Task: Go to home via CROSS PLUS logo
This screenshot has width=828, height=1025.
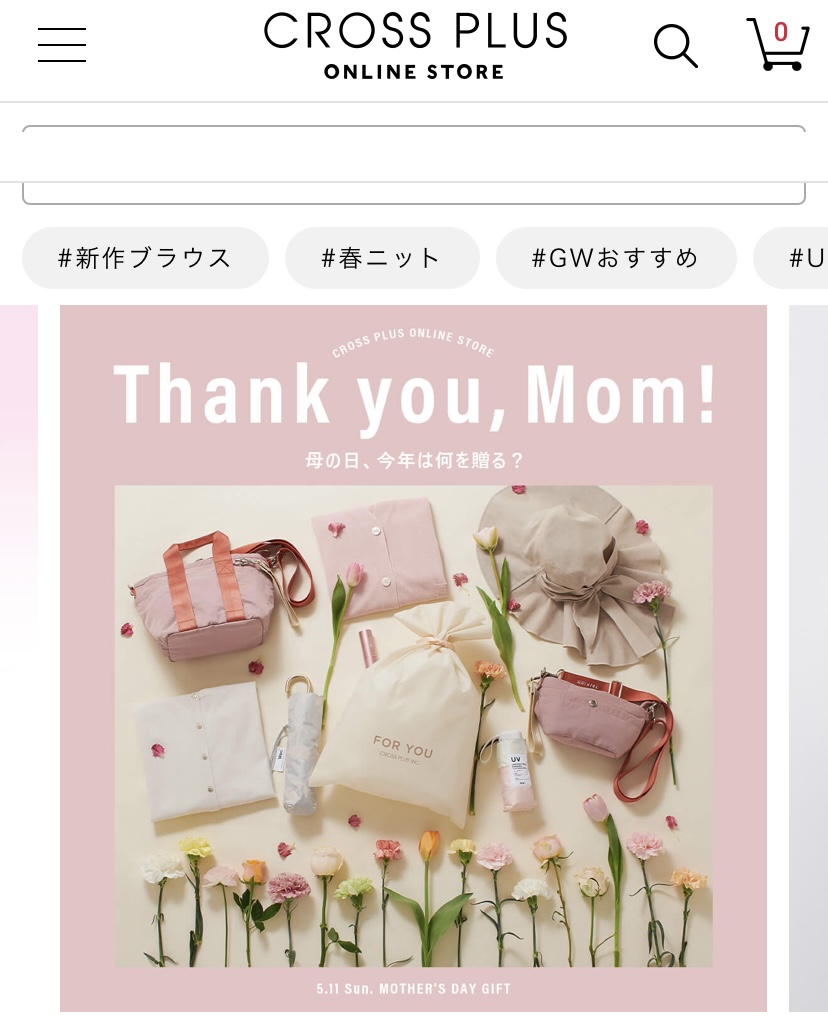Action: tap(414, 45)
